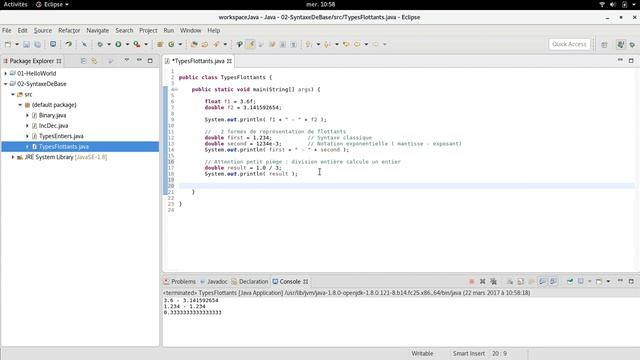Open the Open Console dropdown arrow

click(x=608, y=282)
